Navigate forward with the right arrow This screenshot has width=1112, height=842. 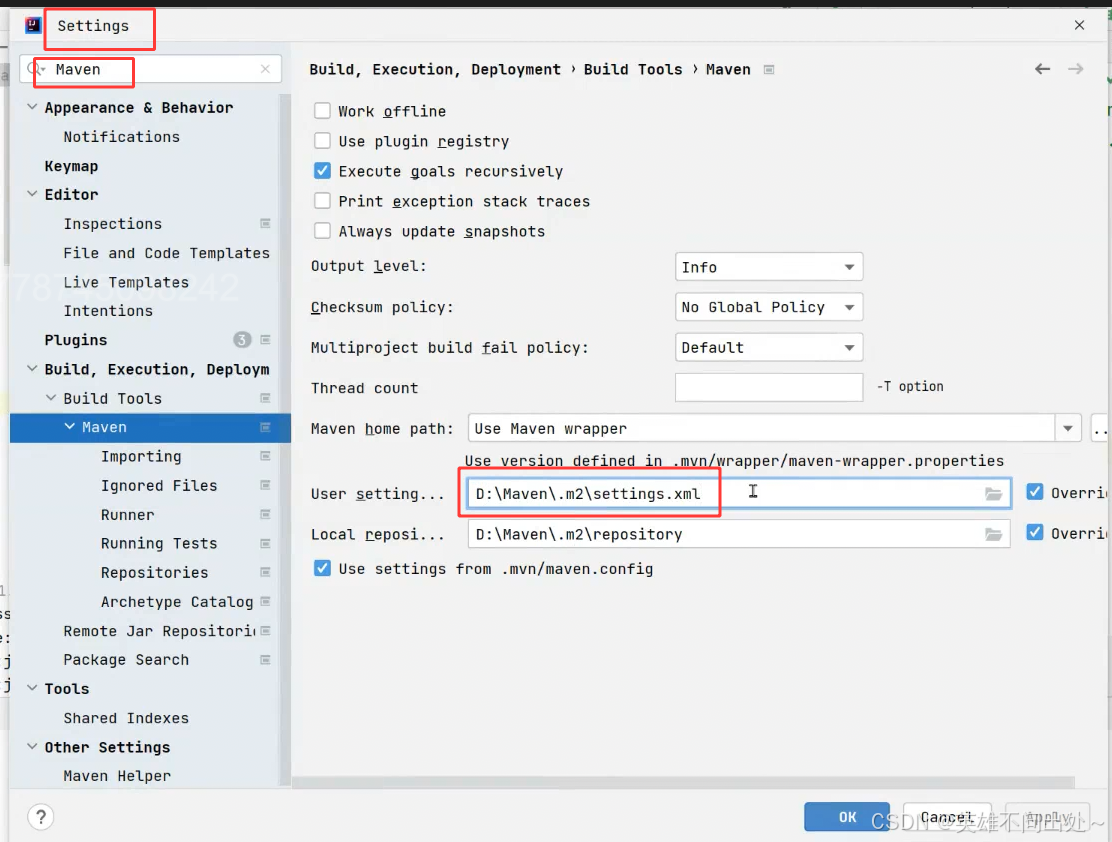[1076, 69]
